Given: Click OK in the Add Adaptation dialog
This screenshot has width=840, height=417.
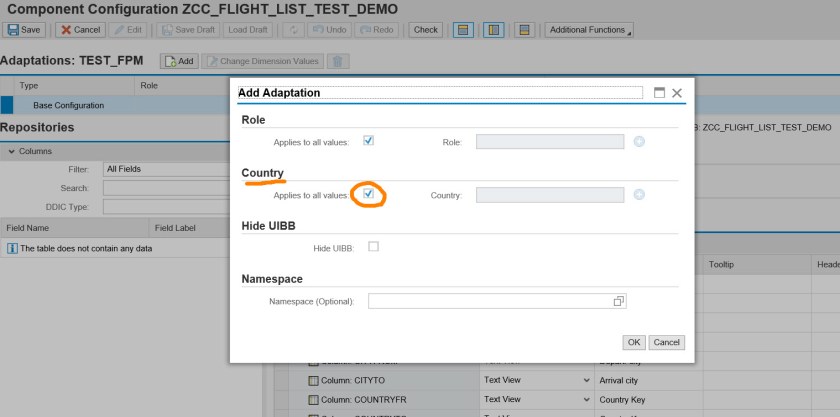Looking at the screenshot, I should (634, 342).
